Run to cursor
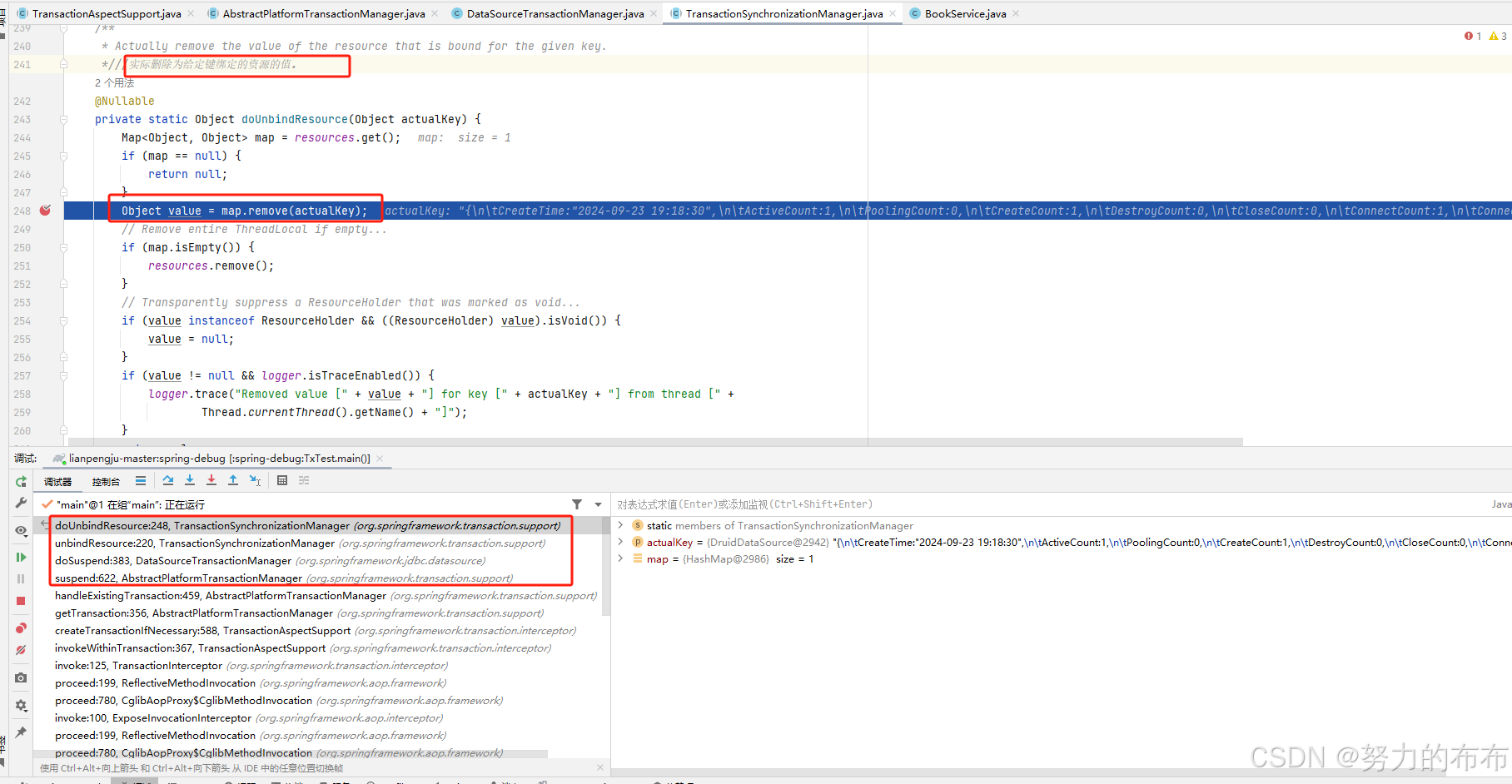 coord(255,481)
